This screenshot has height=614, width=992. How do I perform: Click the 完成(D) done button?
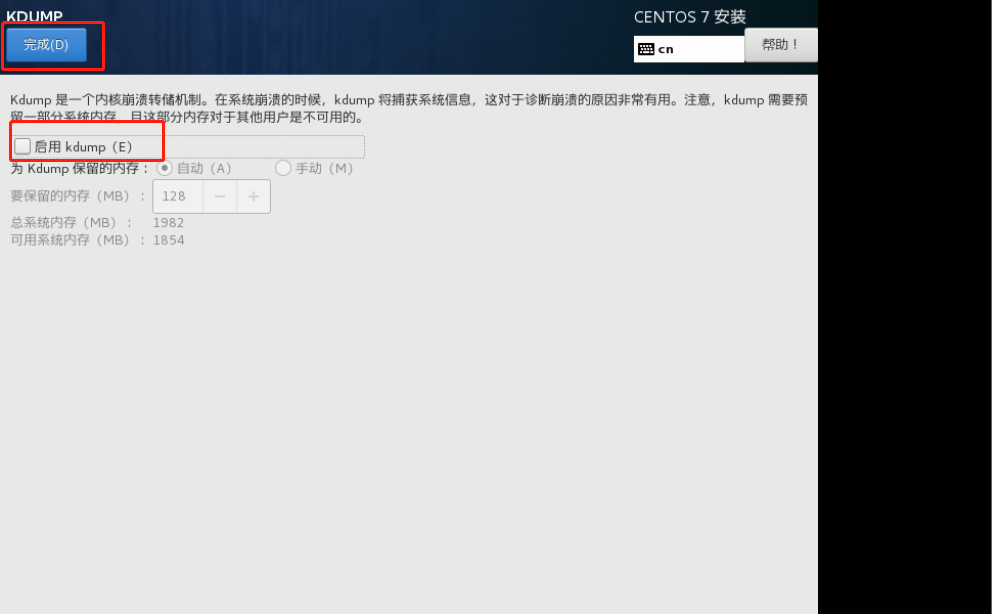coord(46,45)
